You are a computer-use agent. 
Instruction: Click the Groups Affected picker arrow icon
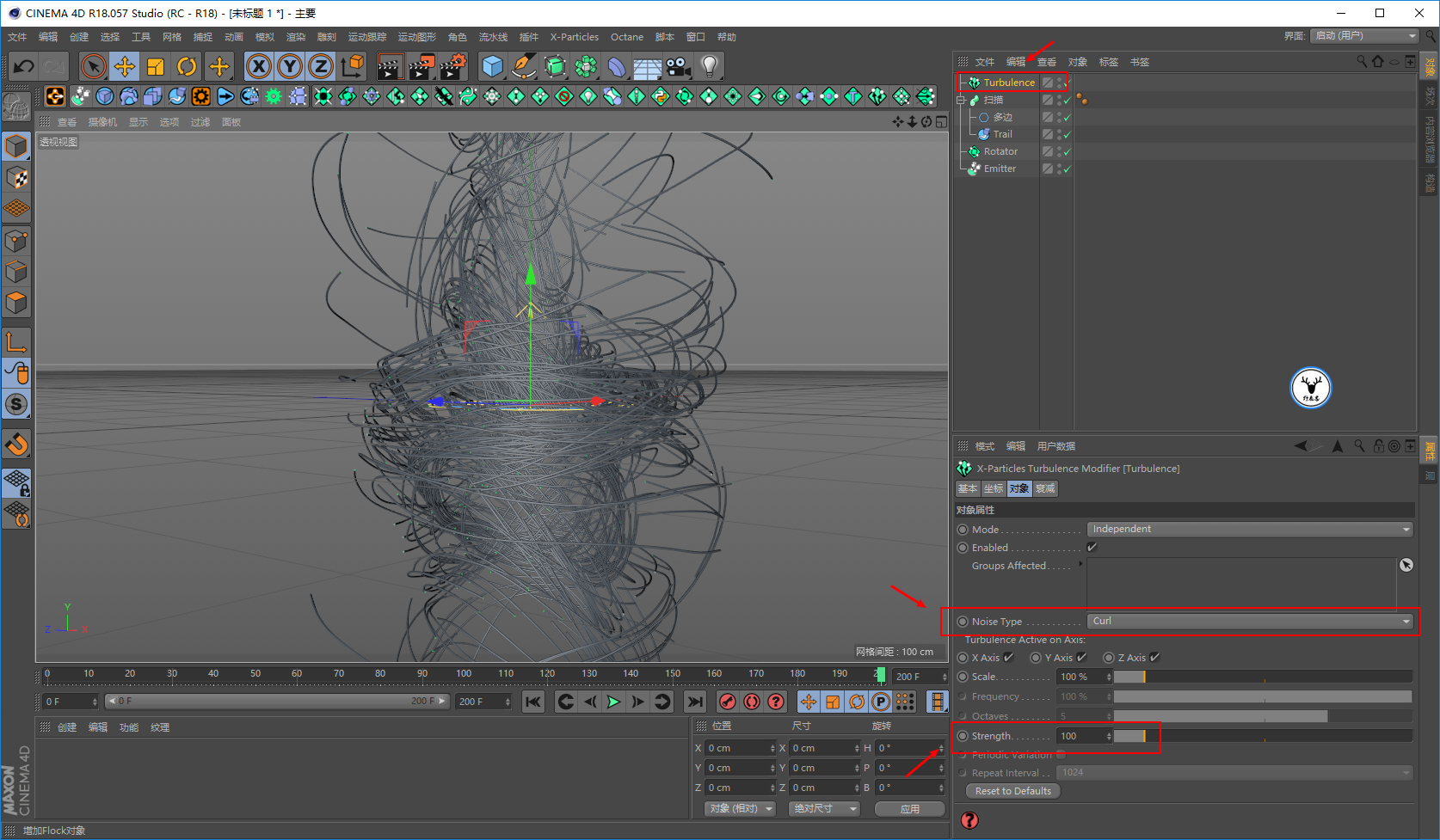click(1406, 565)
